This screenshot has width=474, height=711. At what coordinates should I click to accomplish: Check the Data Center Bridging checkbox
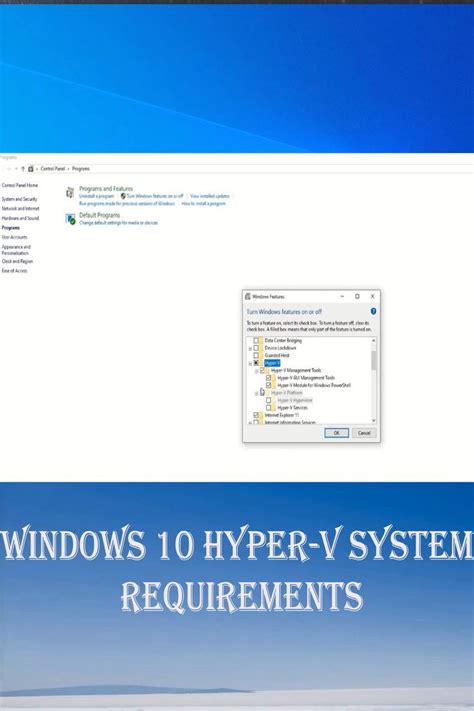256,341
